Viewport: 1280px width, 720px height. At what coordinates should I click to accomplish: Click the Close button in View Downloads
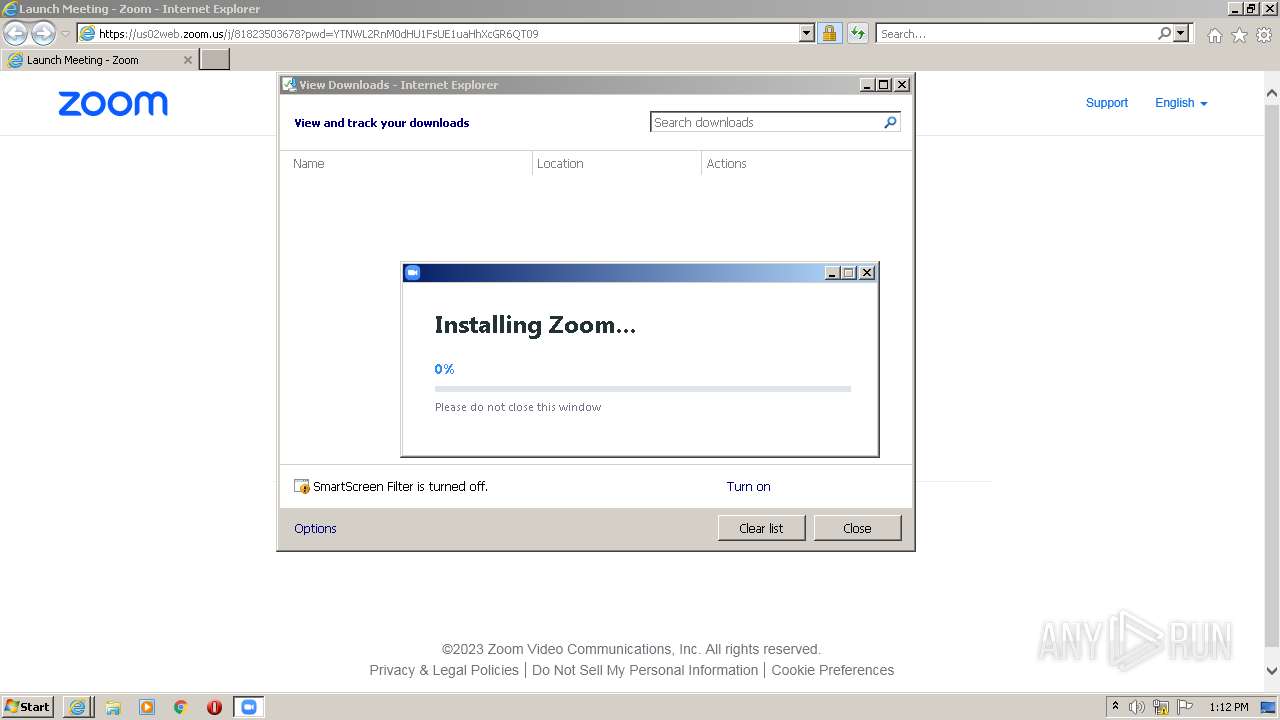click(x=857, y=528)
